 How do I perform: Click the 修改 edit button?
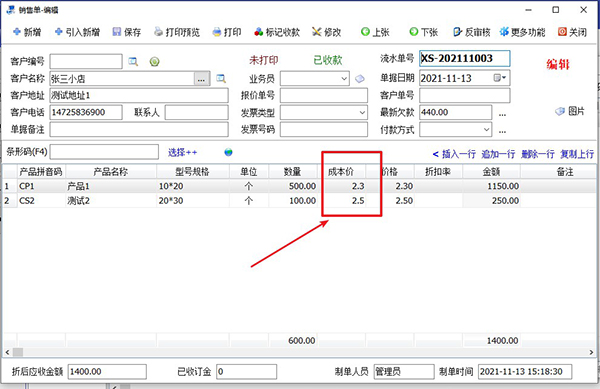(326, 32)
